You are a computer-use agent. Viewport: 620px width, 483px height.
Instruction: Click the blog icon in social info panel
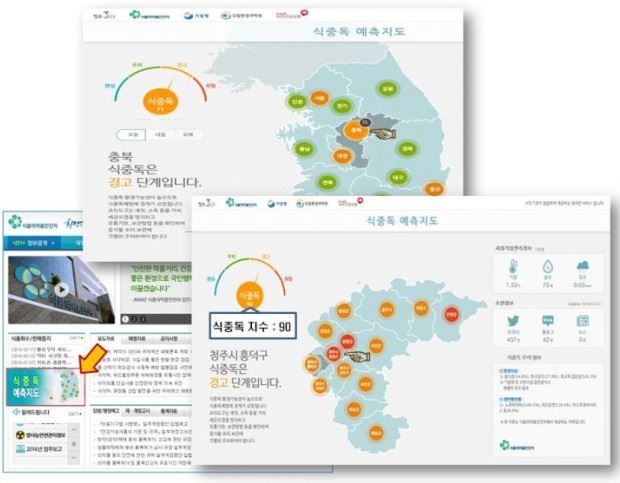[549, 320]
